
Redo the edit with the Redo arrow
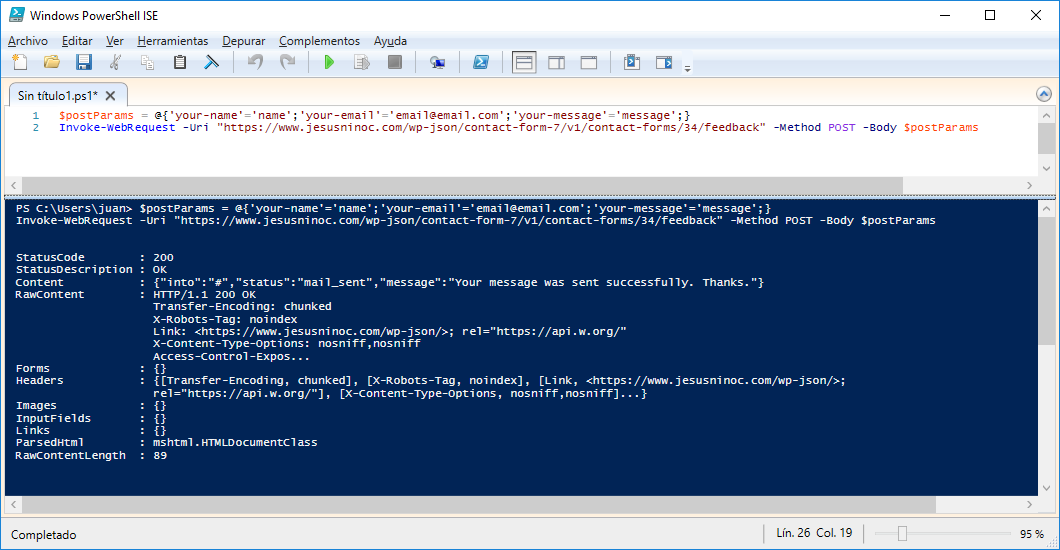pyautogui.click(x=288, y=63)
